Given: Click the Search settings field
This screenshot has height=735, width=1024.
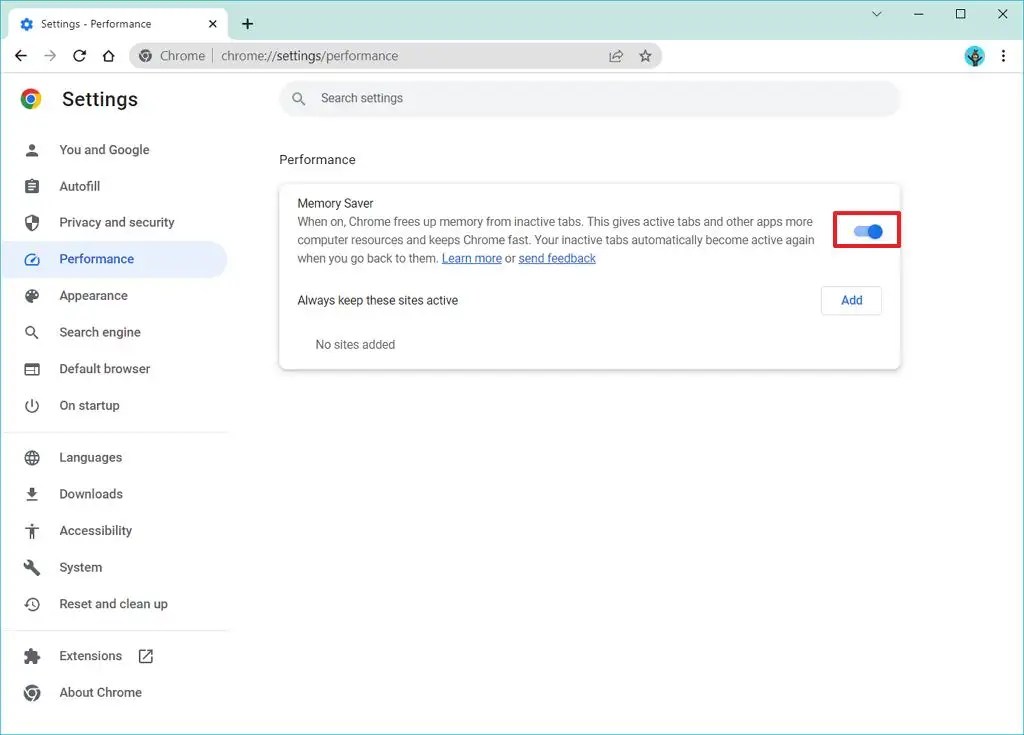Looking at the screenshot, I should [x=589, y=97].
